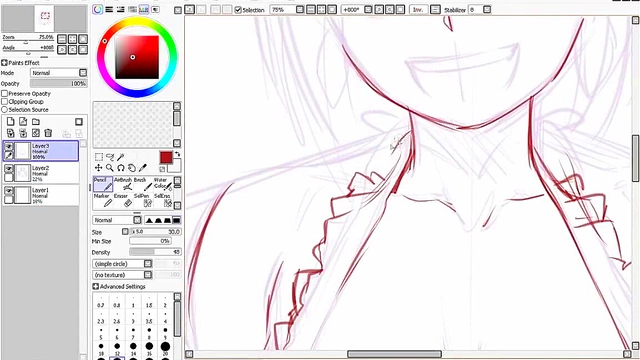
Task: Open the brush blending Normal dropdown
Action: 117,220
